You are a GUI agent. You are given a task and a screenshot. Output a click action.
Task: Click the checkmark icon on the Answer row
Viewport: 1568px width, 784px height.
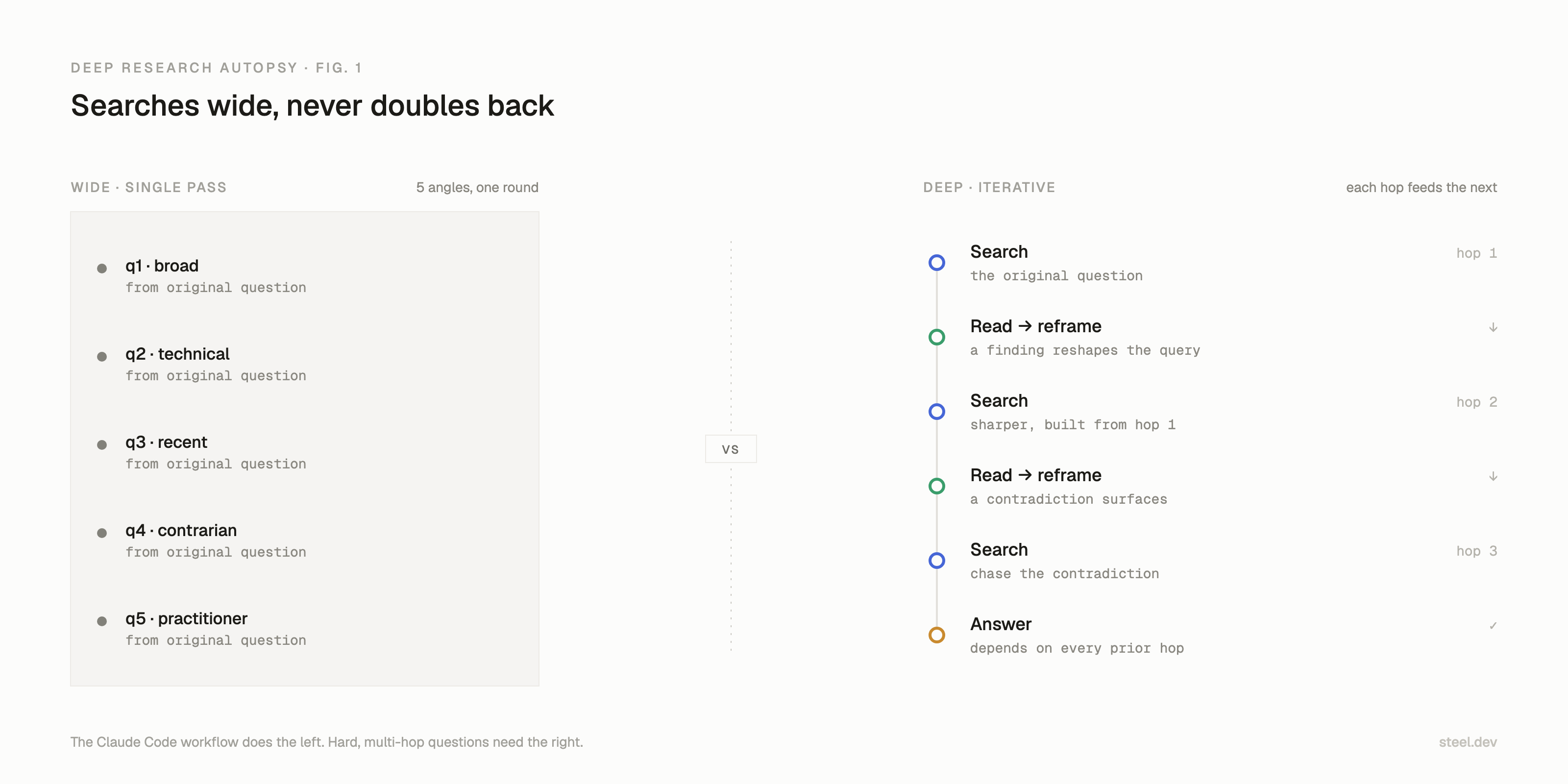(x=1493, y=626)
